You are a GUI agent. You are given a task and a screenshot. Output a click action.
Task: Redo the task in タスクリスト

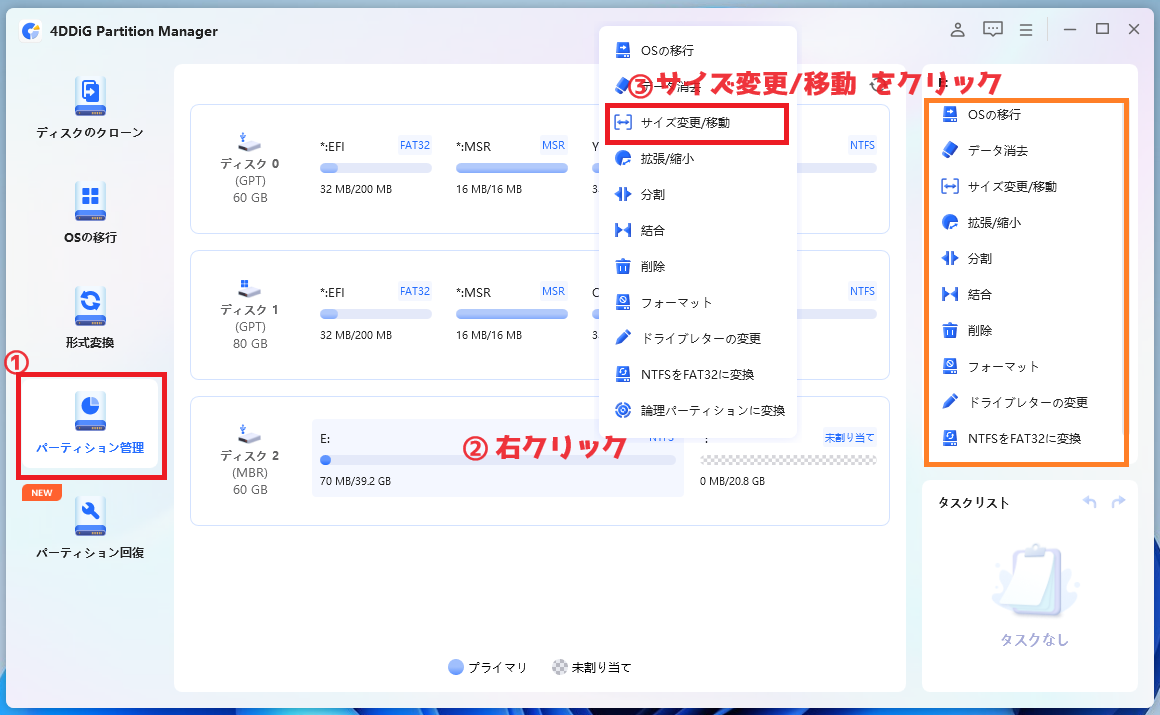click(1118, 502)
